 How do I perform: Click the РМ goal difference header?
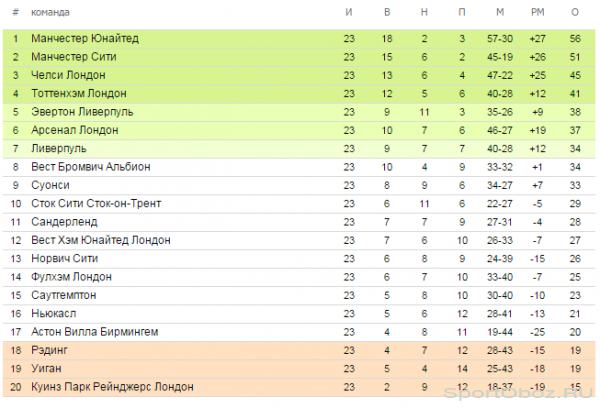[x=538, y=13]
